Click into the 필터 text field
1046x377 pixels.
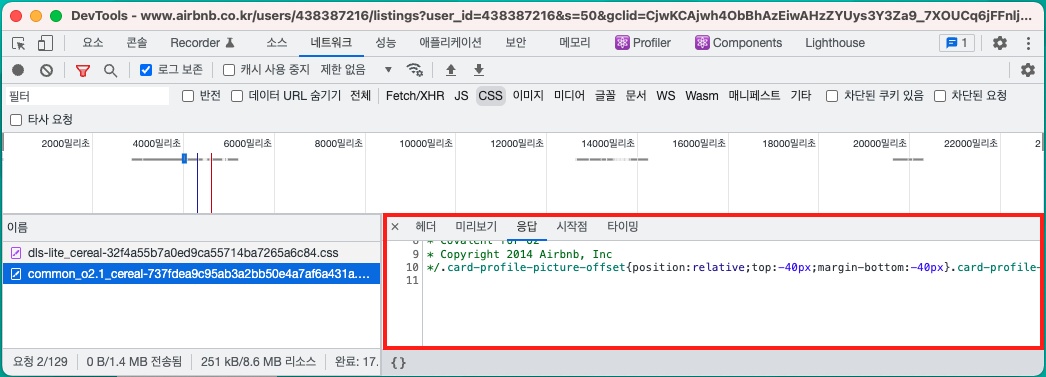[87, 96]
